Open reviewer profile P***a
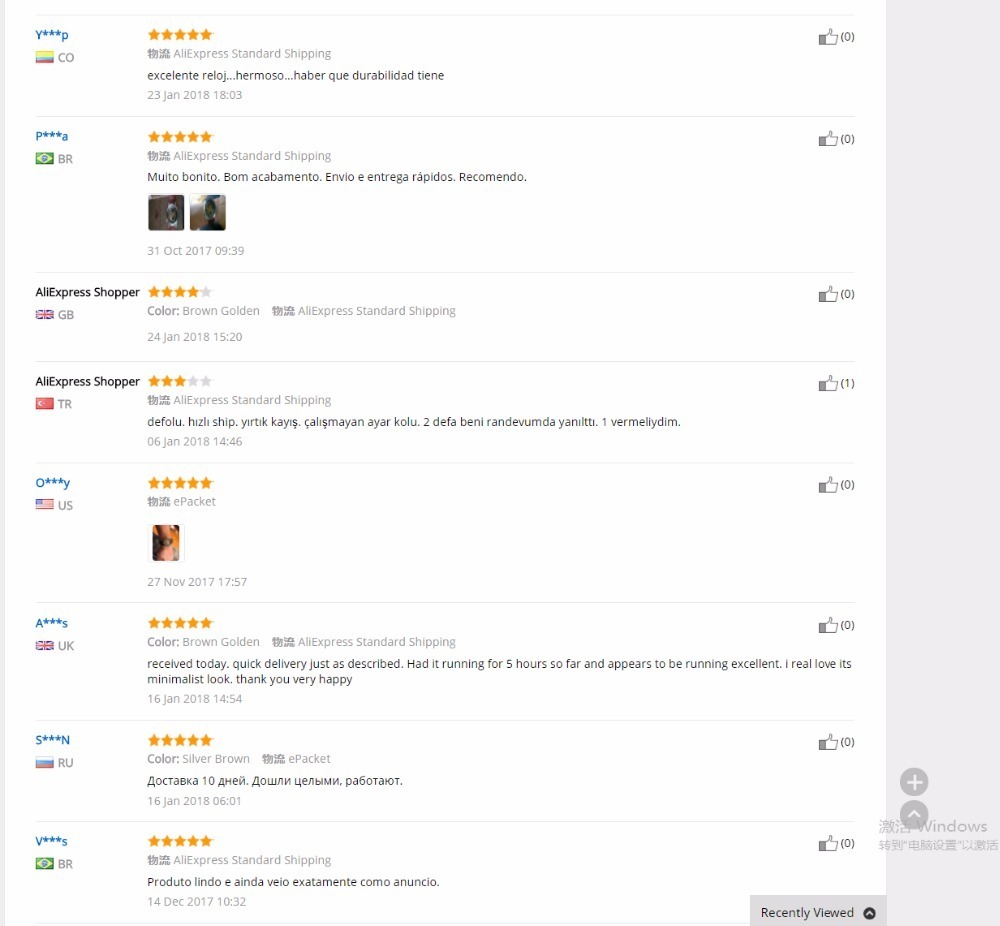 [x=52, y=136]
